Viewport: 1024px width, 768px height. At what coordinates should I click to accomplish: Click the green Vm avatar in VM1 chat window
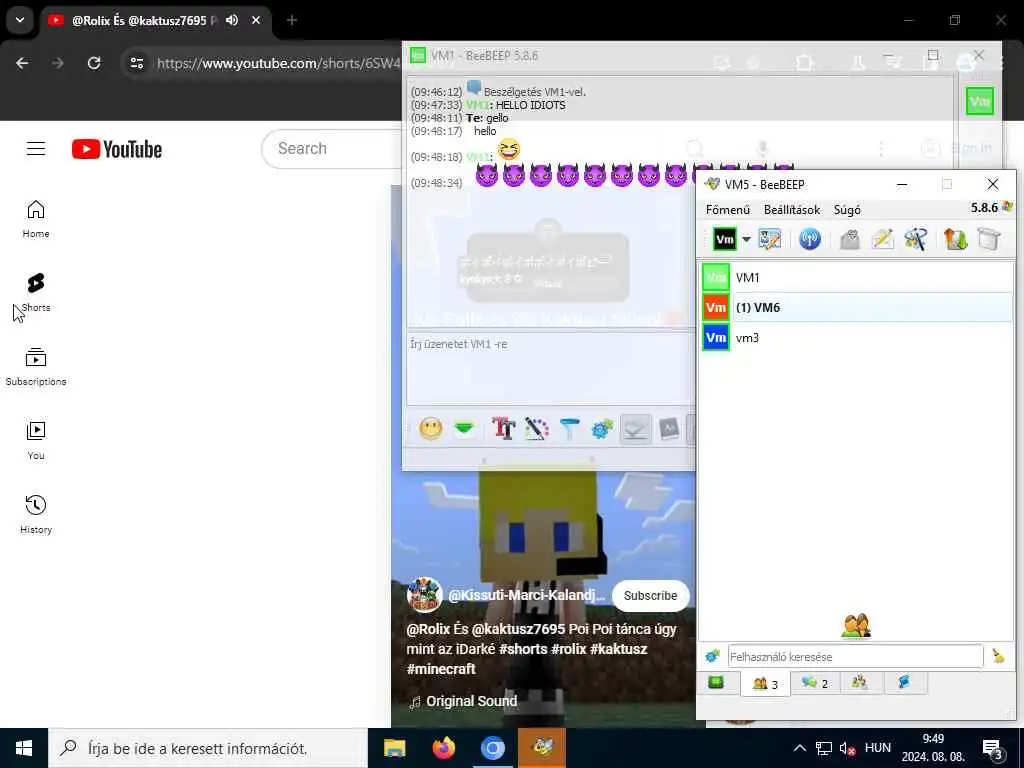point(980,101)
